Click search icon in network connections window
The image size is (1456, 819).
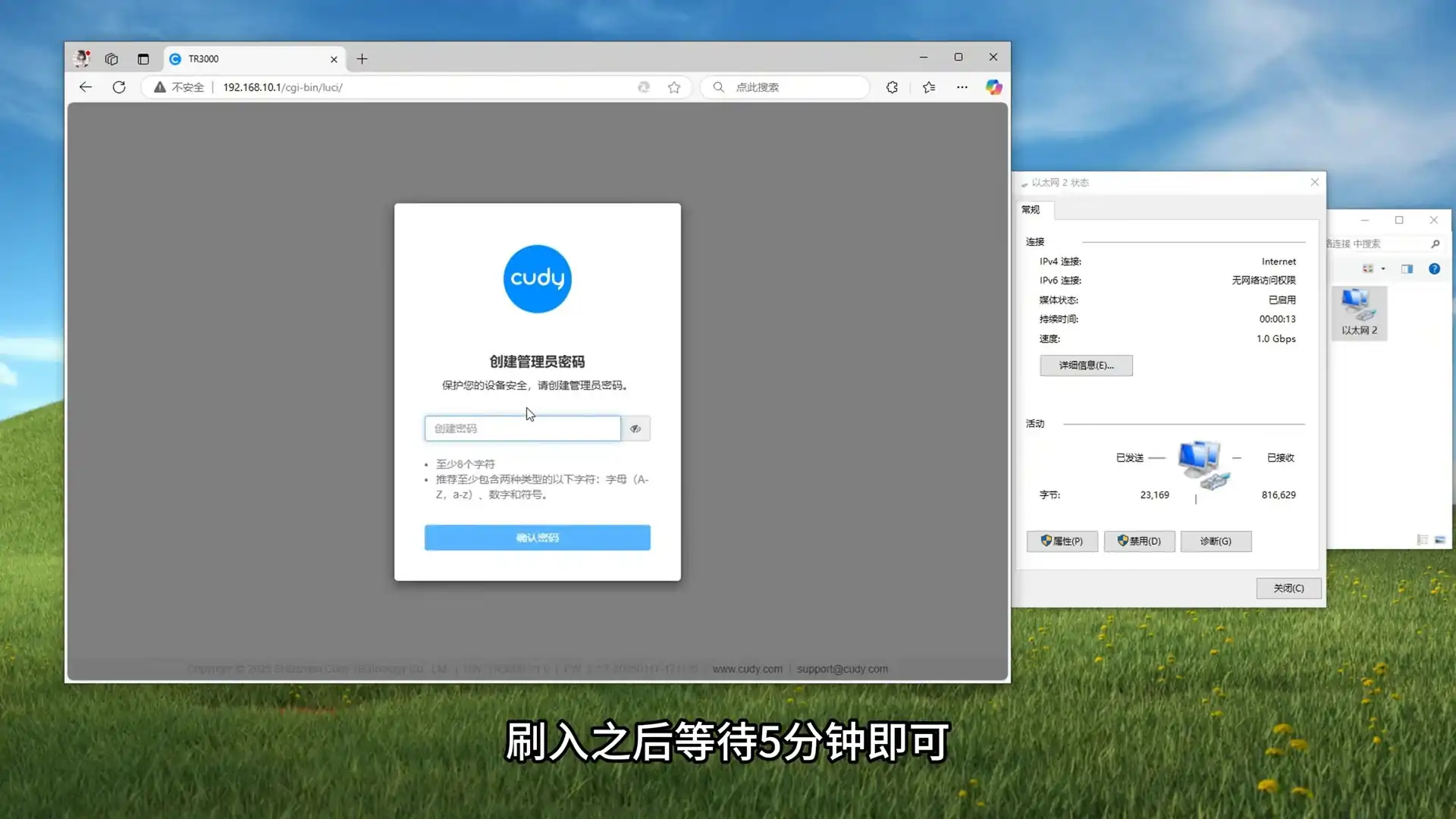coord(1435,243)
